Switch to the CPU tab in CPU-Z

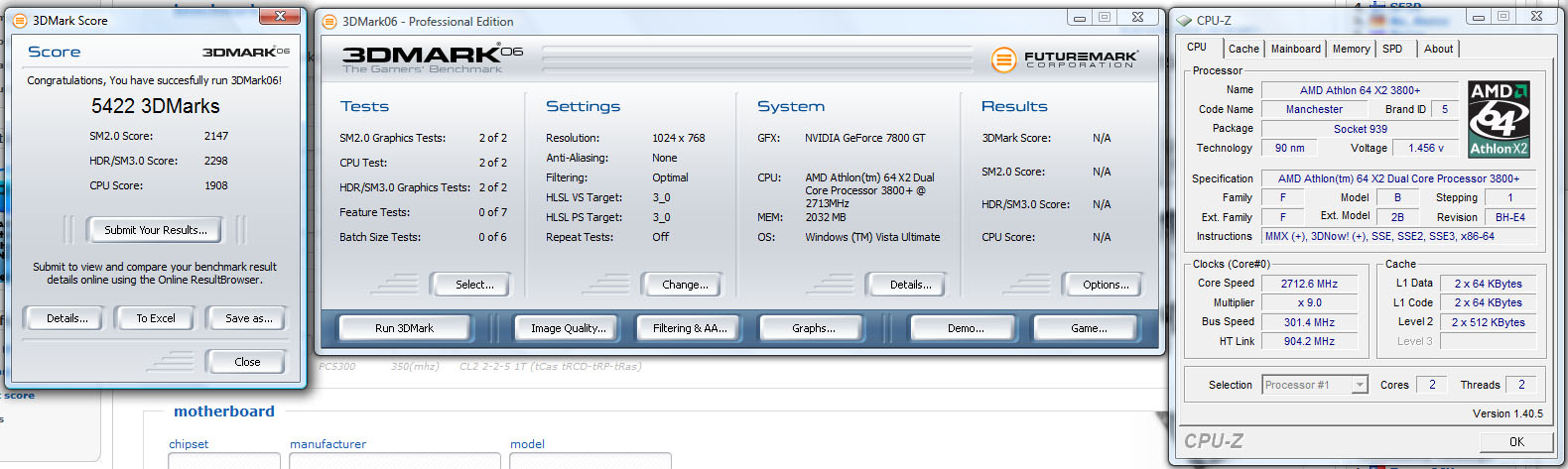pos(1198,47)
